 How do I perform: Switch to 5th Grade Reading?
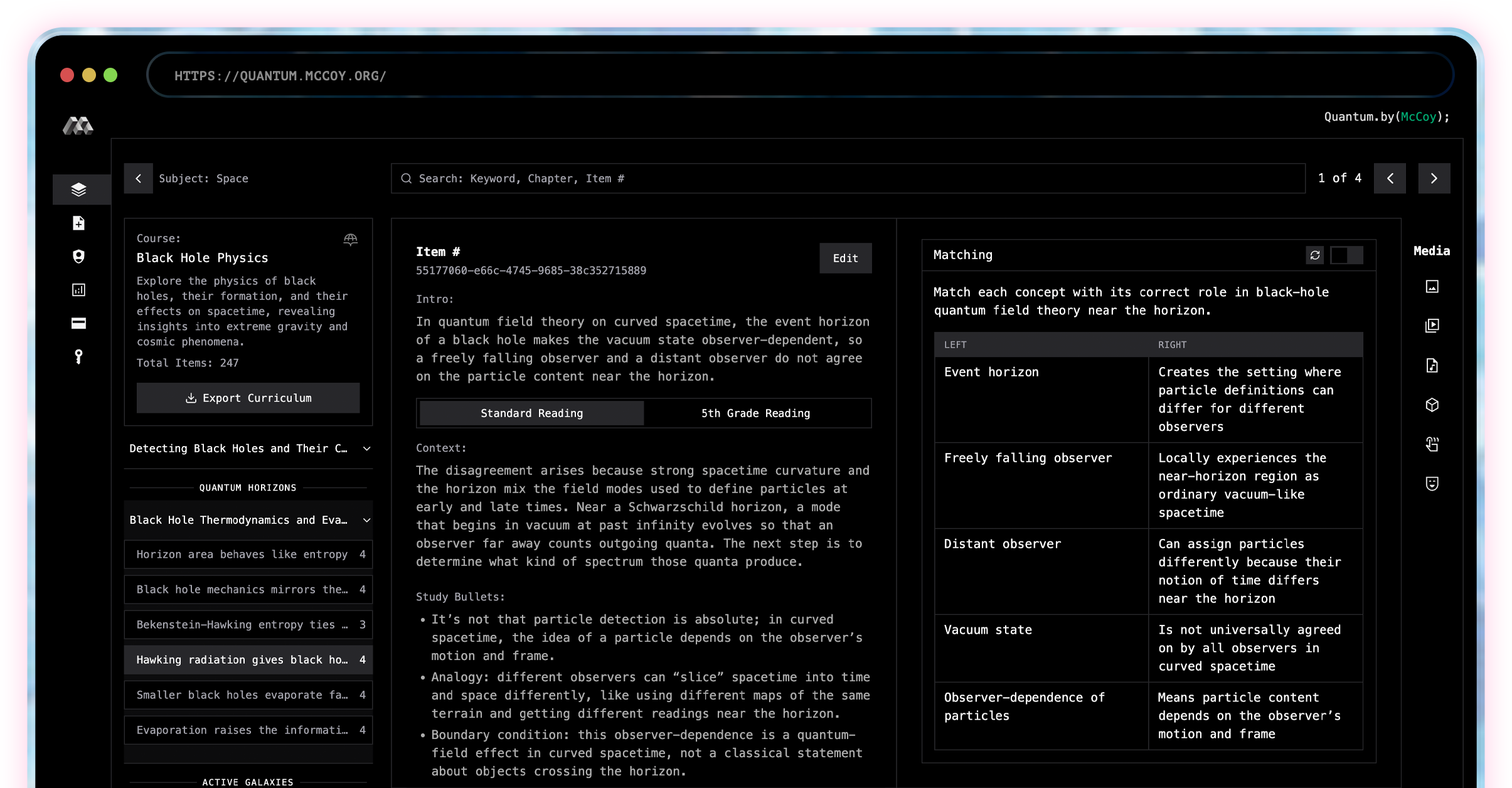tap(755, 413)
